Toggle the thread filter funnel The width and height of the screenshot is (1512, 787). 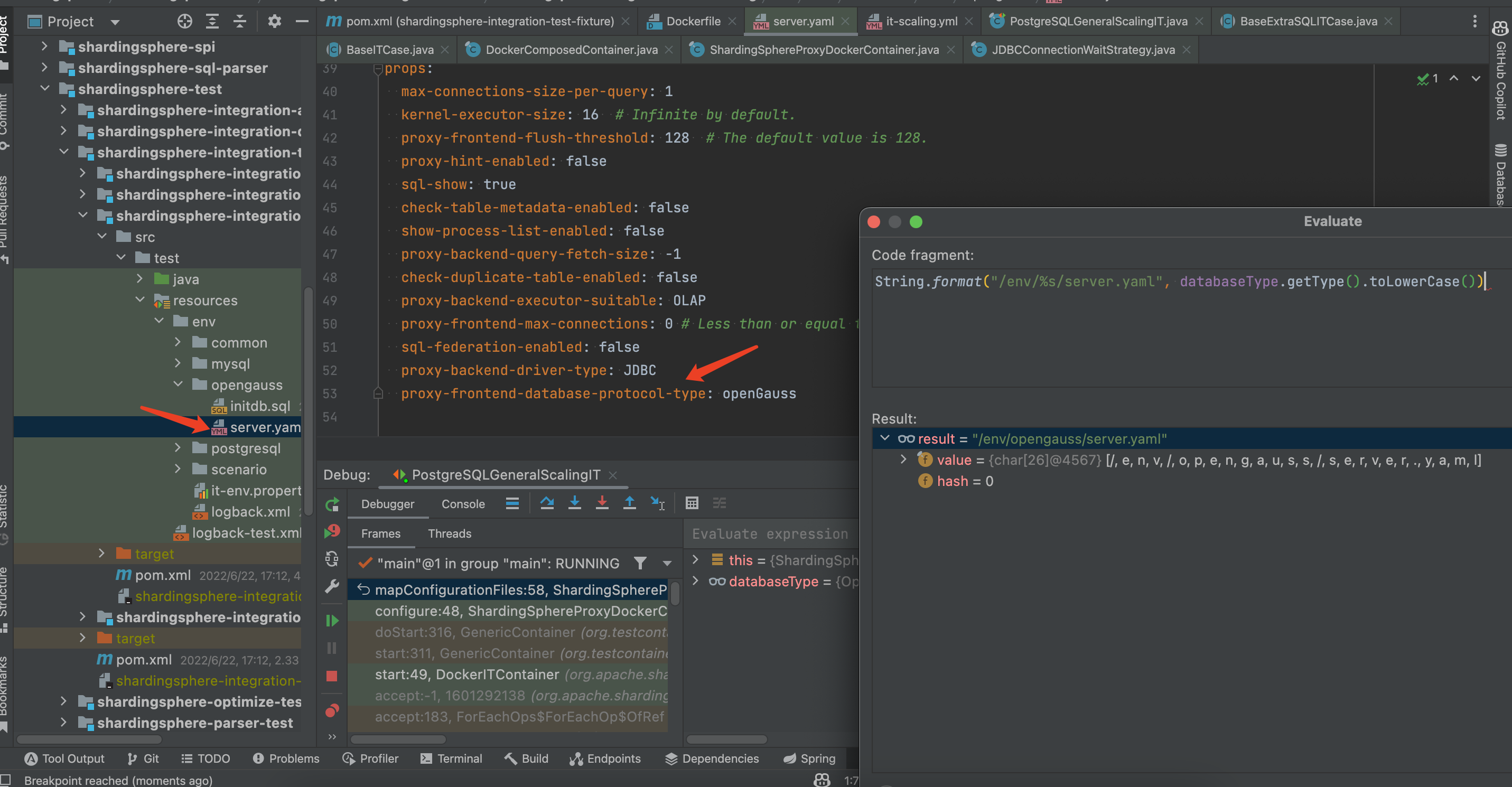[640, 563]
